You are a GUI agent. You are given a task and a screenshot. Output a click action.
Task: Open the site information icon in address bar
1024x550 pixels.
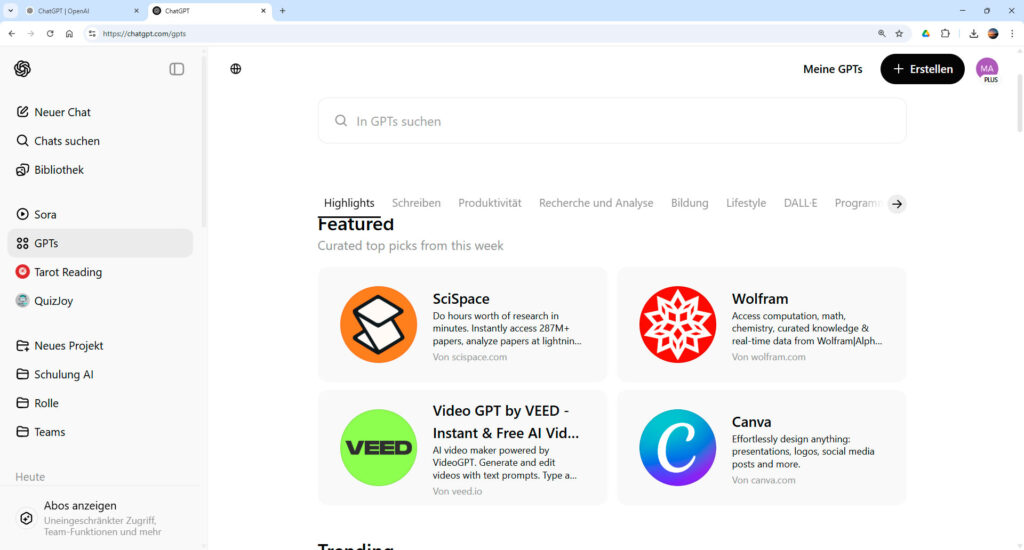92,33
